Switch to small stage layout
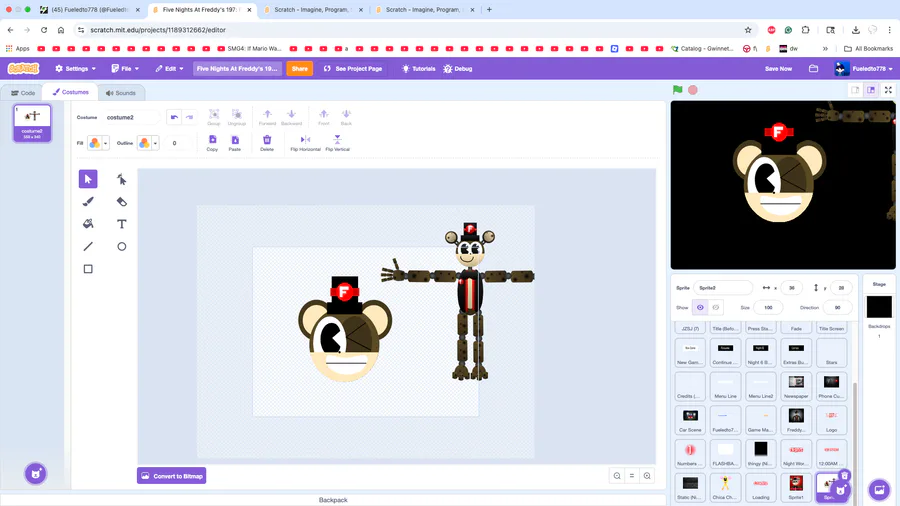This screenshot has height=506, width=900. pos(855,90)
